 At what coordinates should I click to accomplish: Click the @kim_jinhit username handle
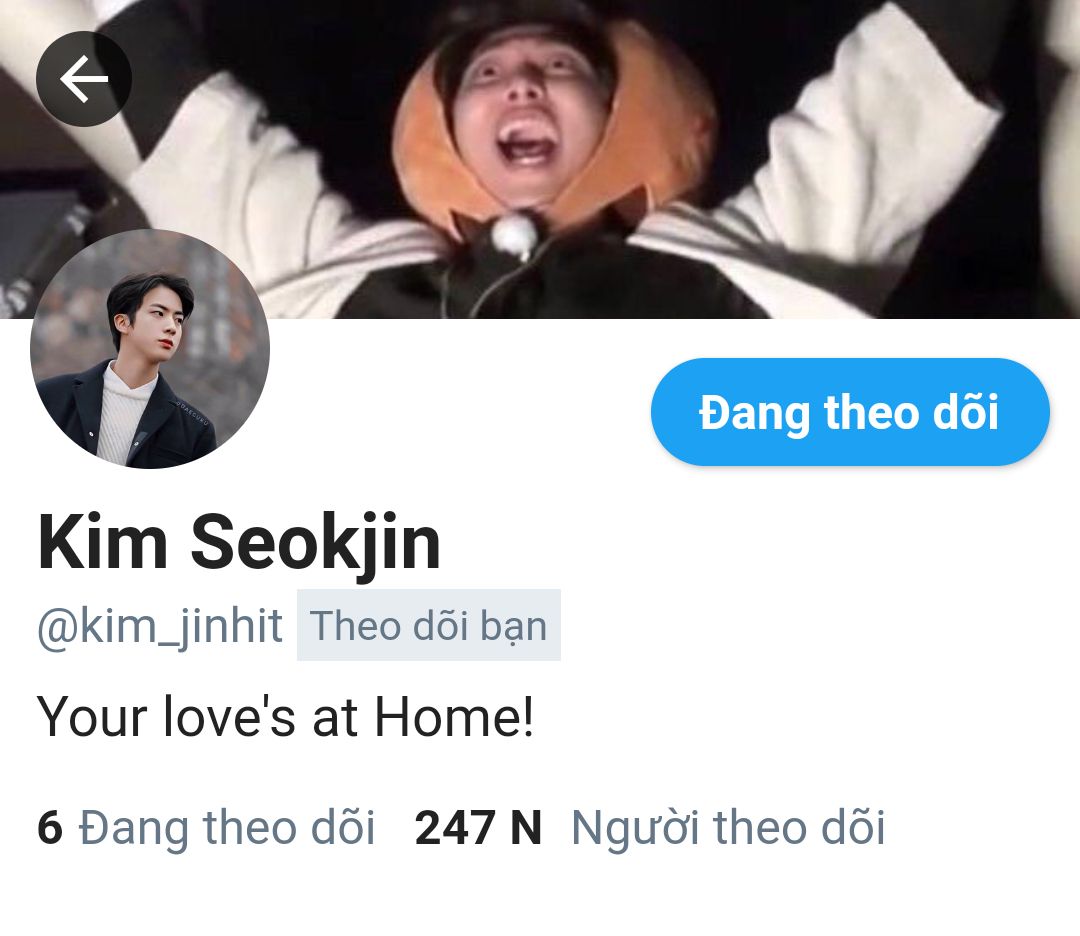160,625
